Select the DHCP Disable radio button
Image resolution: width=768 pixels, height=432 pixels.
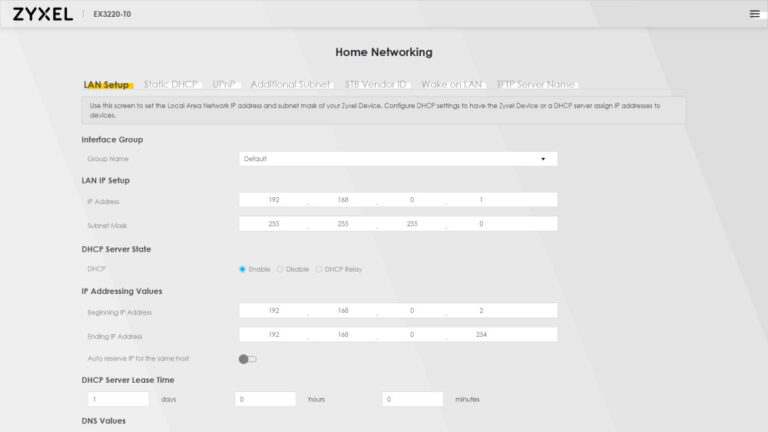coord(280,269)
